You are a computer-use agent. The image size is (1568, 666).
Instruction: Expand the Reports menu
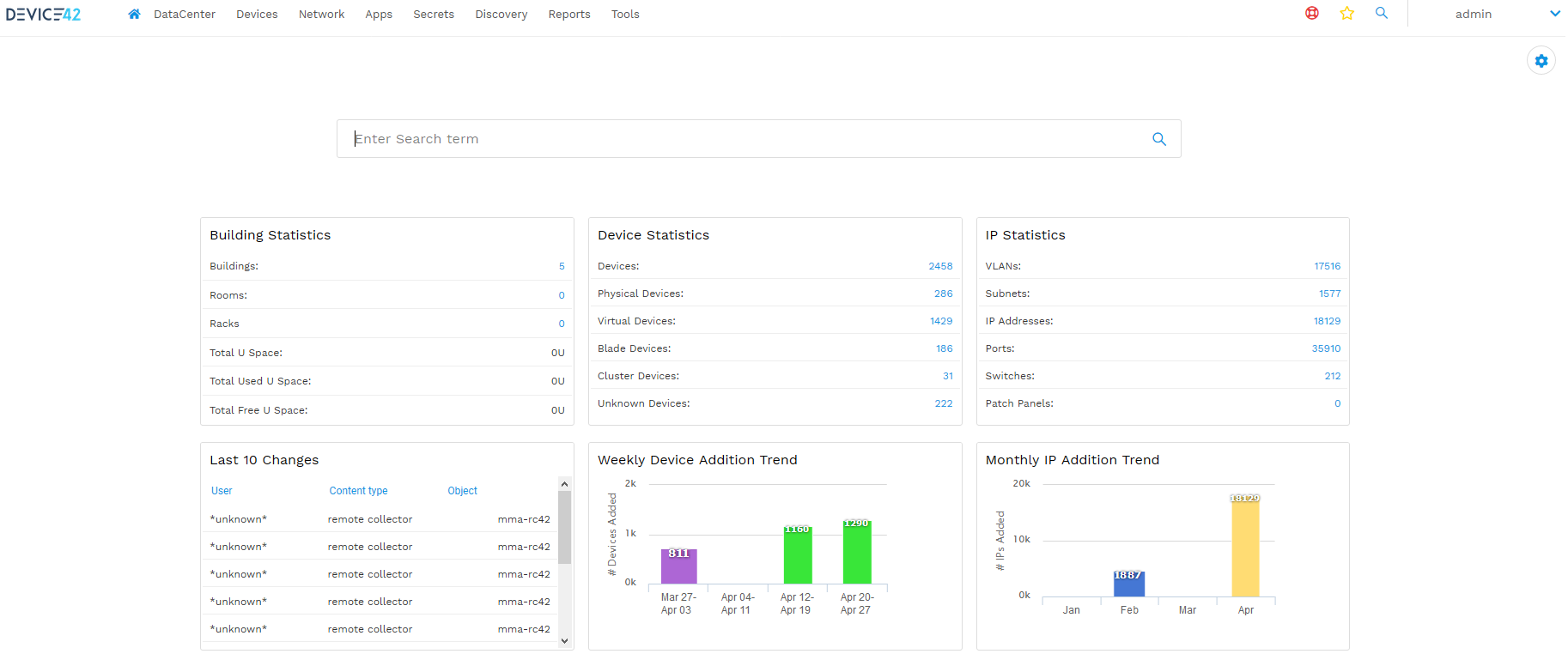coord(569,15)
